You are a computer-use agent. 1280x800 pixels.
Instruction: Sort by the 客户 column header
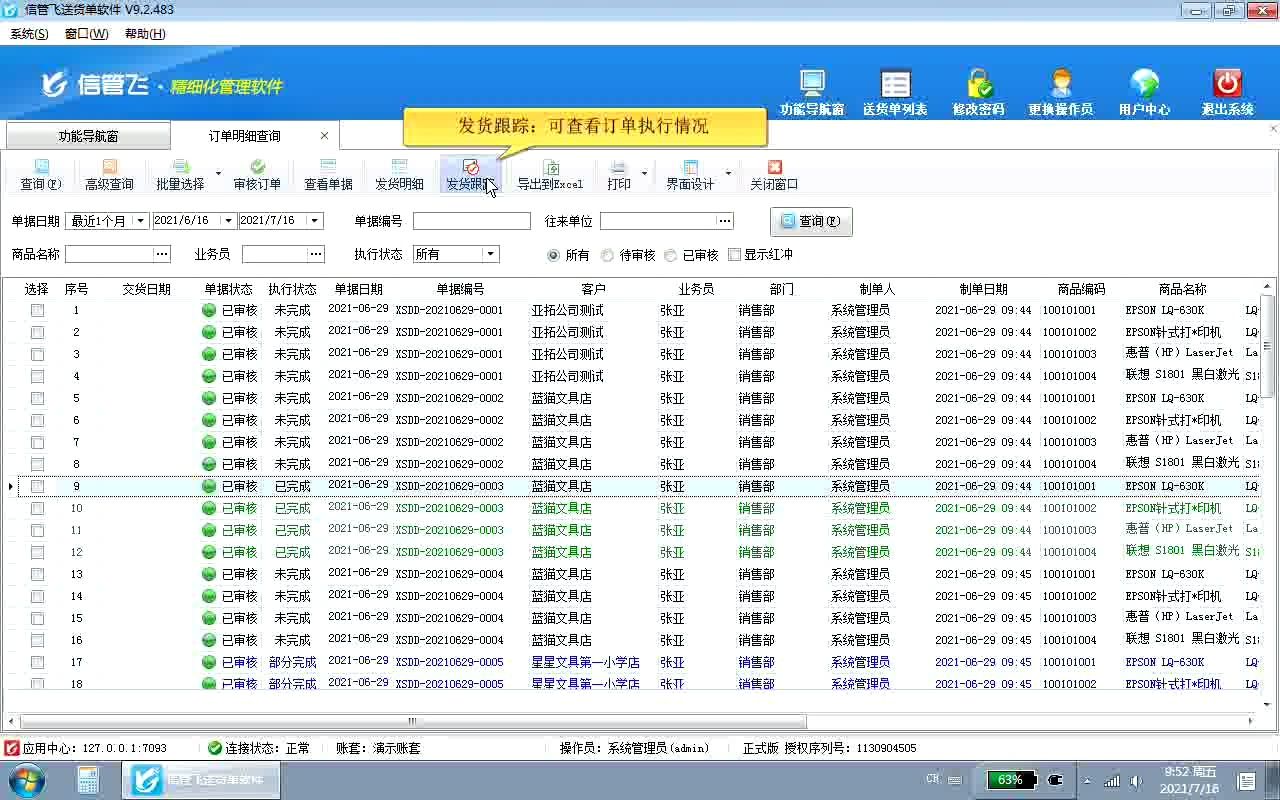(593, 289)
